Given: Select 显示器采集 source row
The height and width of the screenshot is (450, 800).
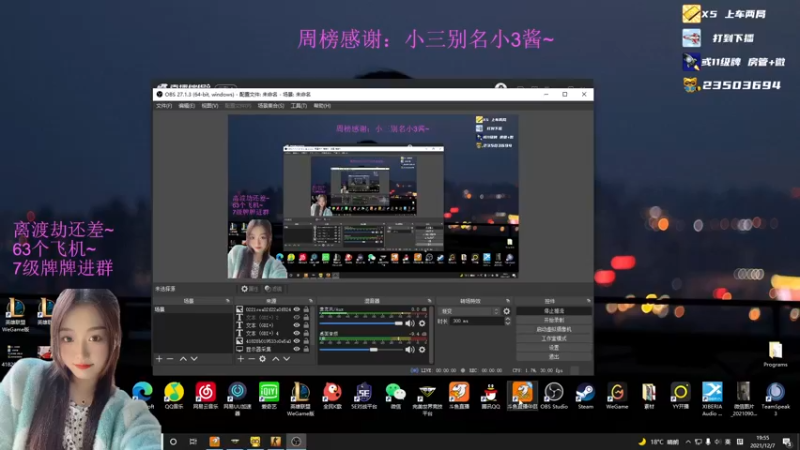Looking at the screenshot, I should click(273, 349).
